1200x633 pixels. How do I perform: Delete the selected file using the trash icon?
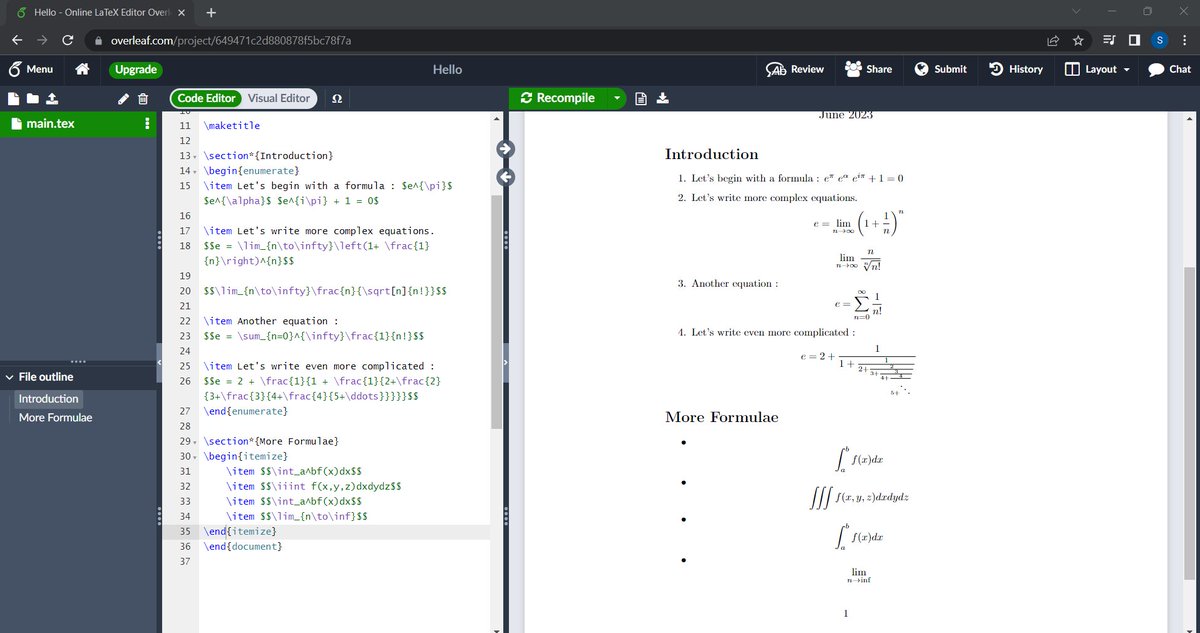pos(143,98)
